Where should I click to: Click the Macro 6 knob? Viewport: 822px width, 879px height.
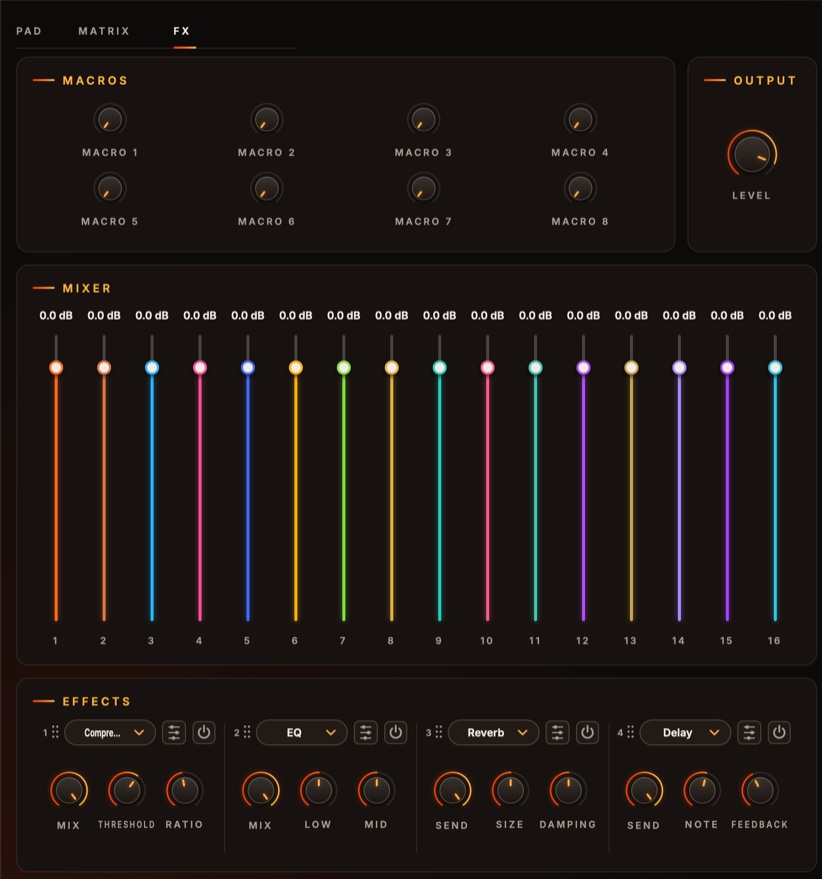coord(266,188)
